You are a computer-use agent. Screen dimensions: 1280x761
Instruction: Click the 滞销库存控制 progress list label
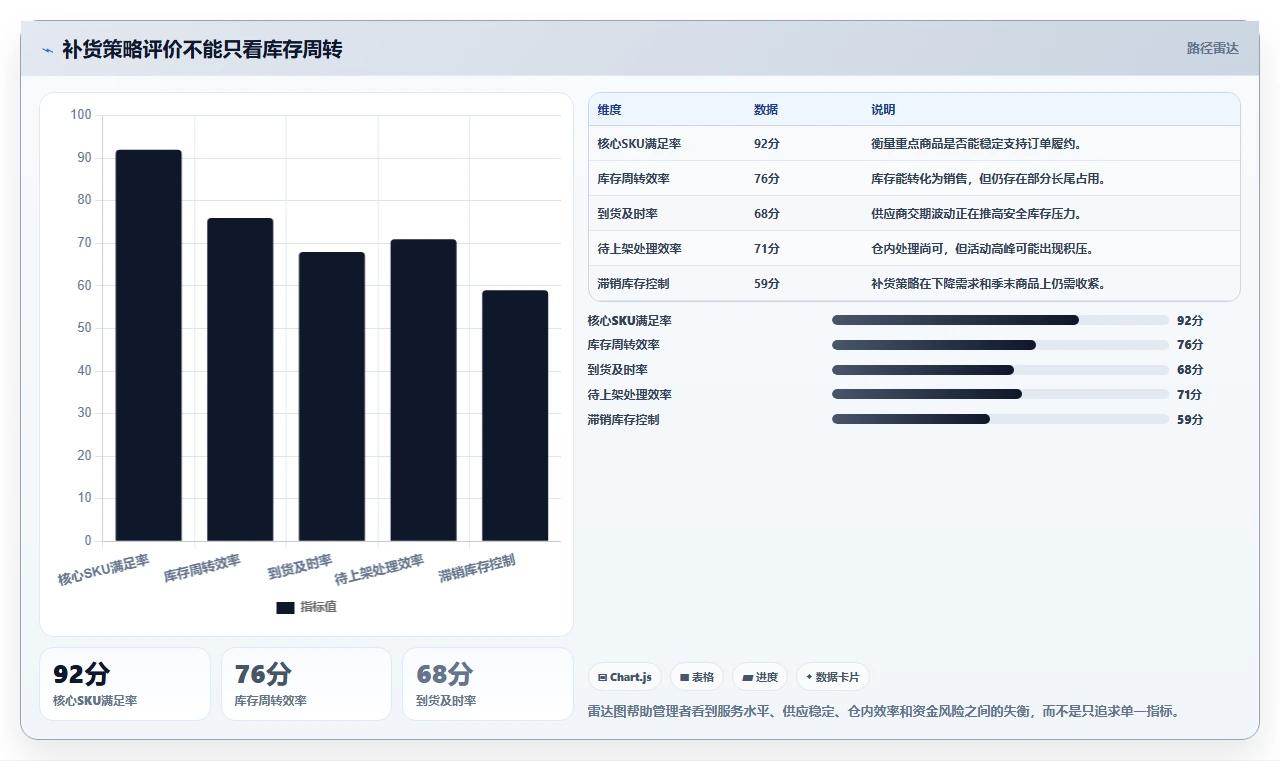click(623, 420)
